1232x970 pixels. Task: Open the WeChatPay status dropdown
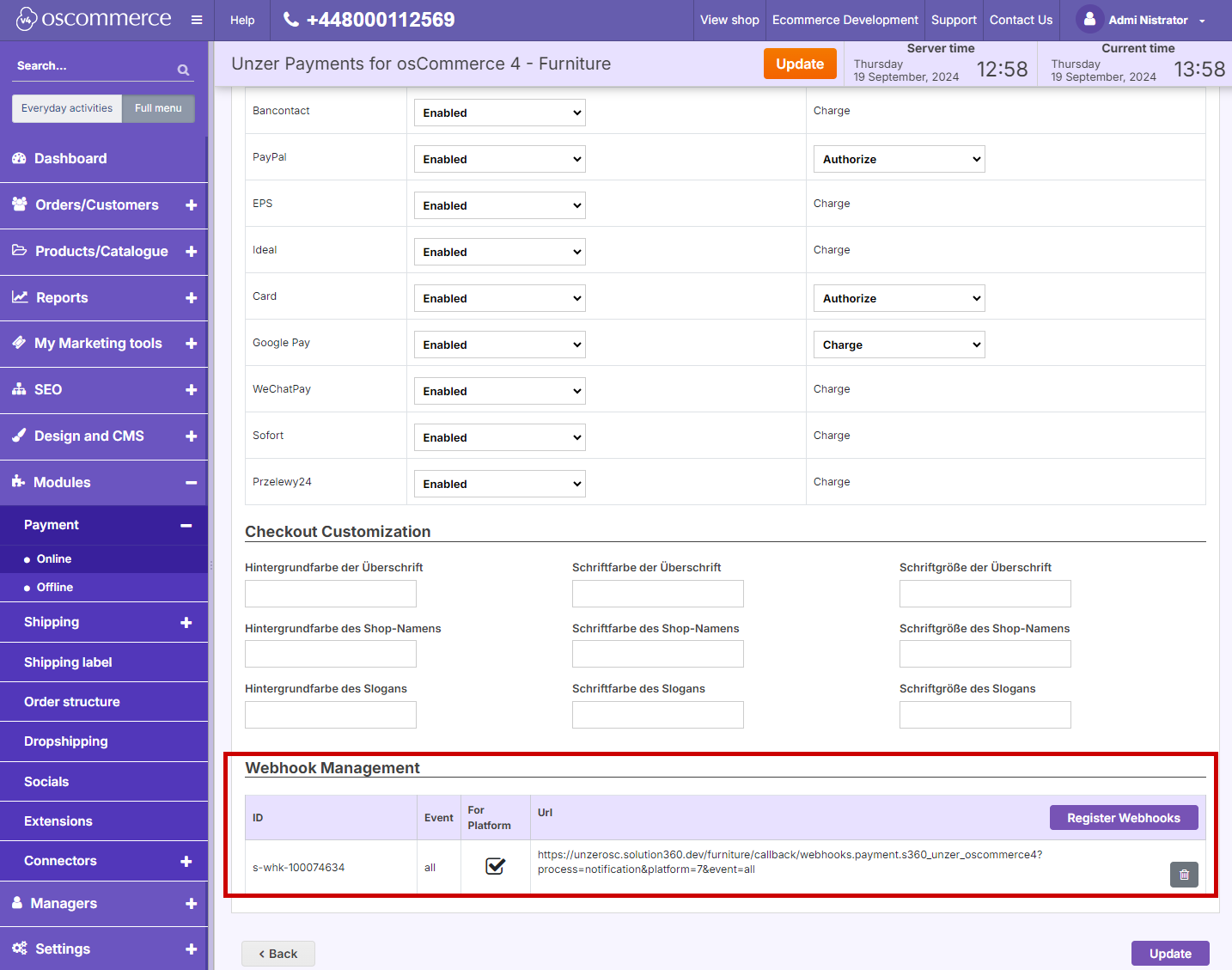click(500, 391)
